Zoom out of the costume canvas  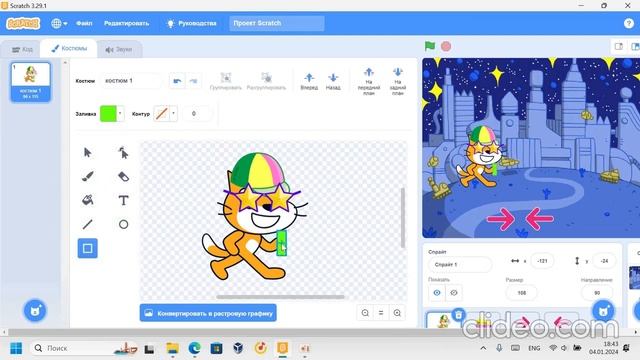click(x=365, y=313)
